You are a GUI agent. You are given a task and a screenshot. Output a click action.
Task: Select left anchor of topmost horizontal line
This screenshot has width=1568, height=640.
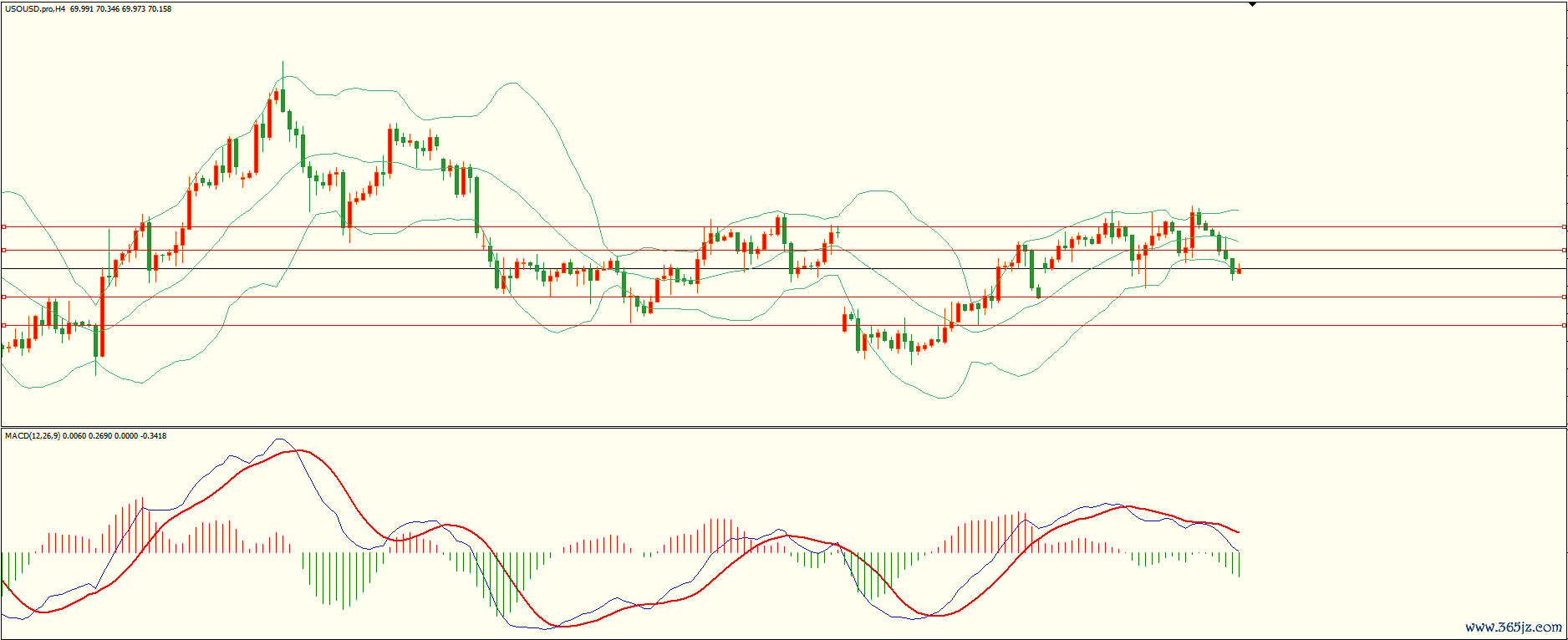click(3, 226)
